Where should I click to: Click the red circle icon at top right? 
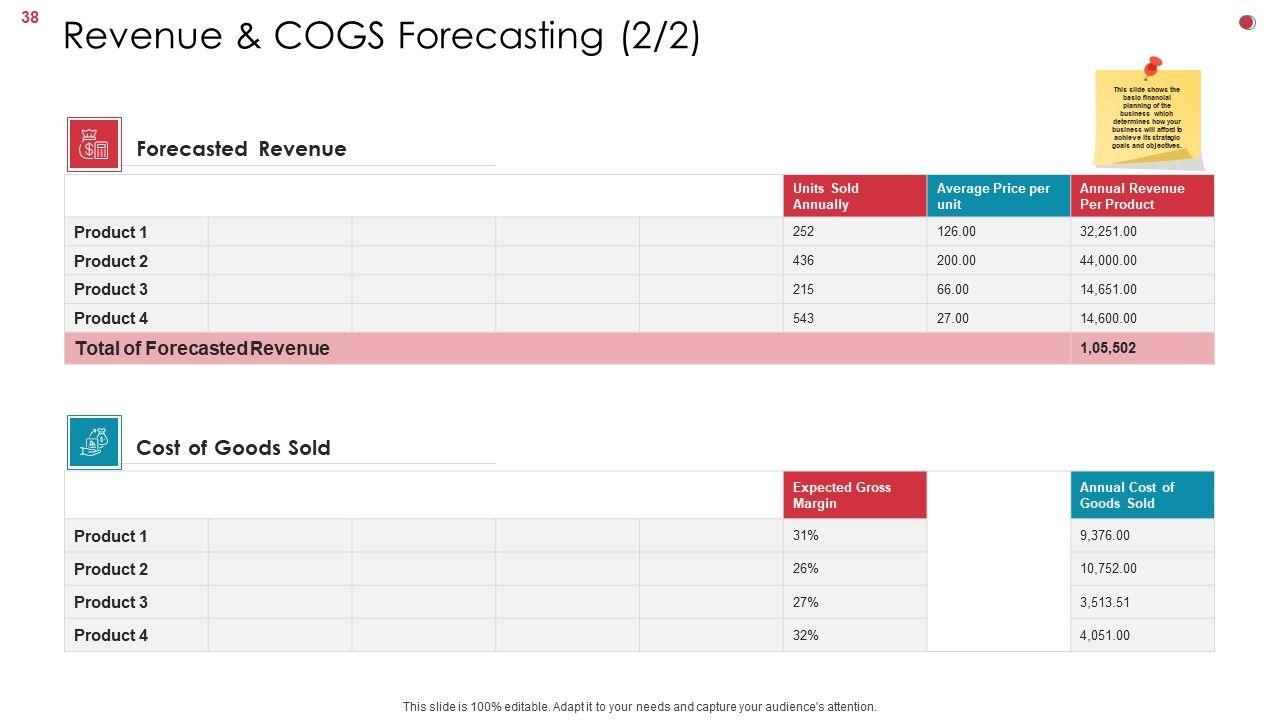coord(1247,22)
